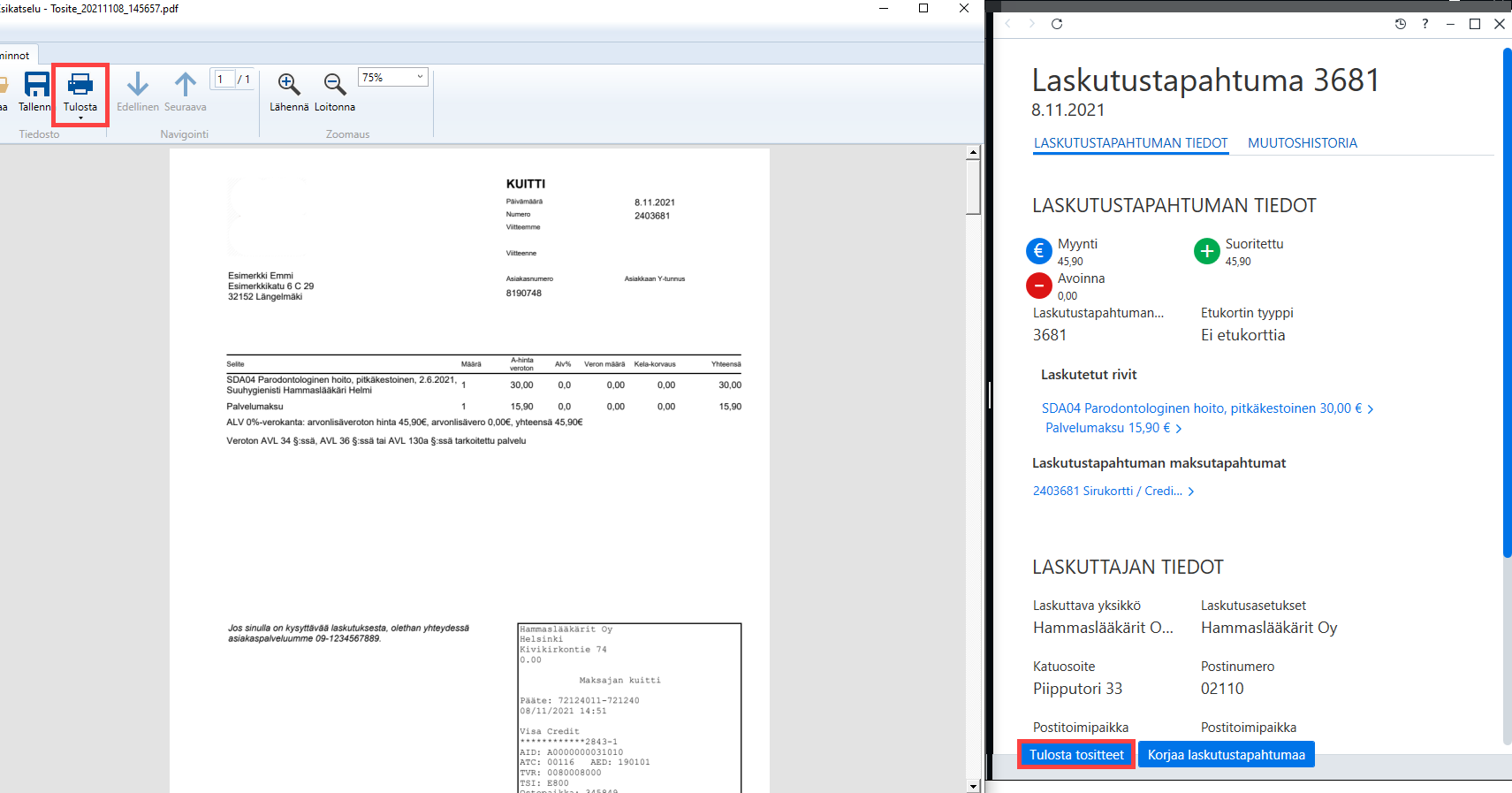This screenshot has height=793, width=1512.
Task: Click Korjaa laskutustapahtumaa button
Action: pyautogui.click(x=1227, y=755)
